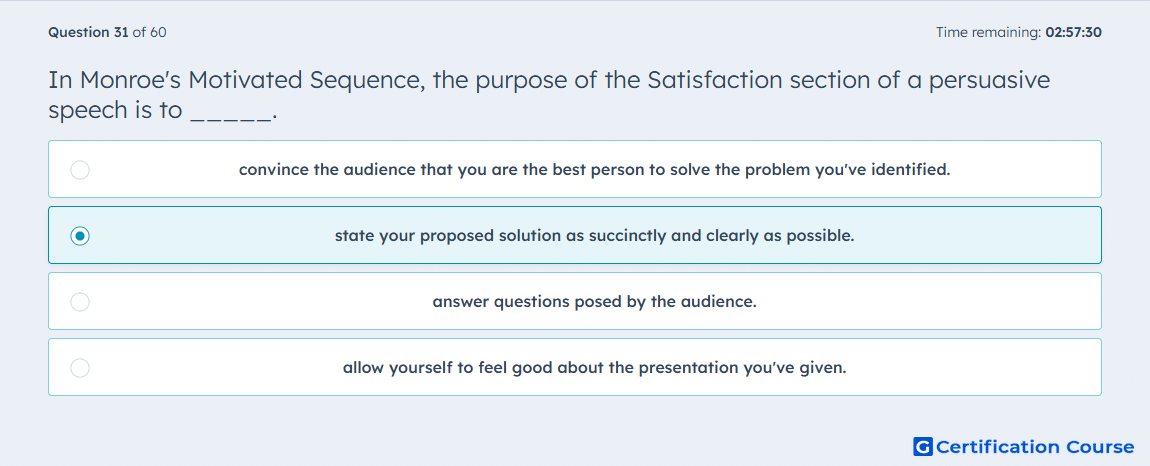Pick answer text 'answer questions posed by the audience'
Screen dimensions: 1150x466
(594, 302)
